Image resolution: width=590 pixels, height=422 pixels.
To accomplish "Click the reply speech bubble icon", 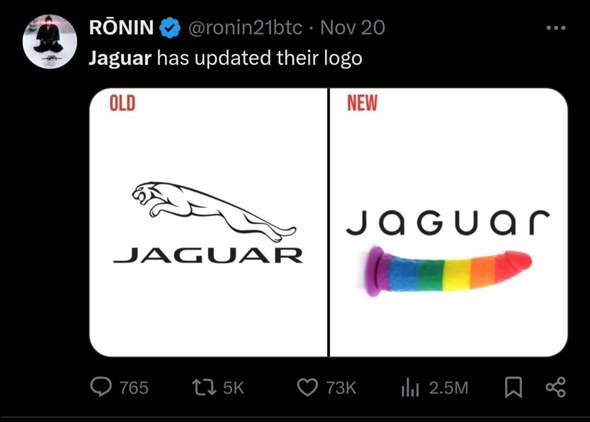I will click(101, 387).
